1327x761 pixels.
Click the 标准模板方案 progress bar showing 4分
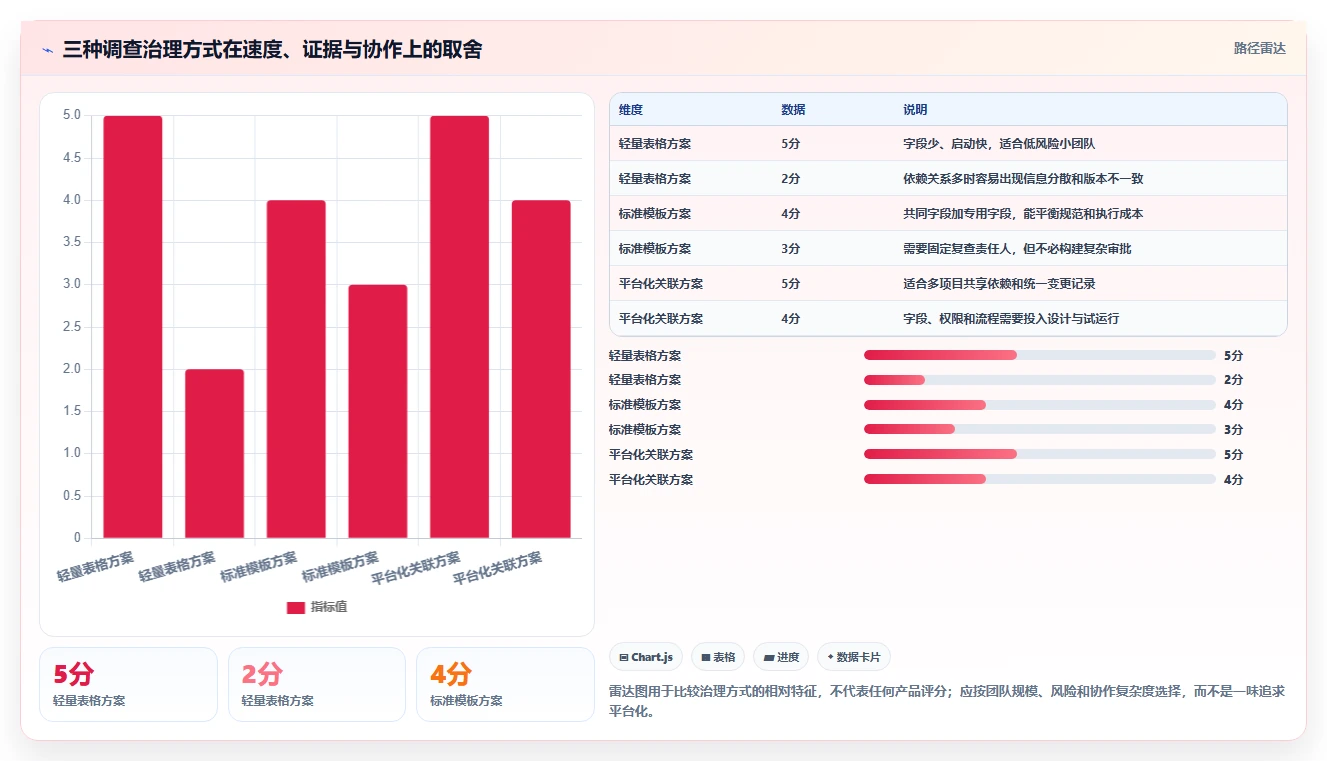pos(1040,405)
